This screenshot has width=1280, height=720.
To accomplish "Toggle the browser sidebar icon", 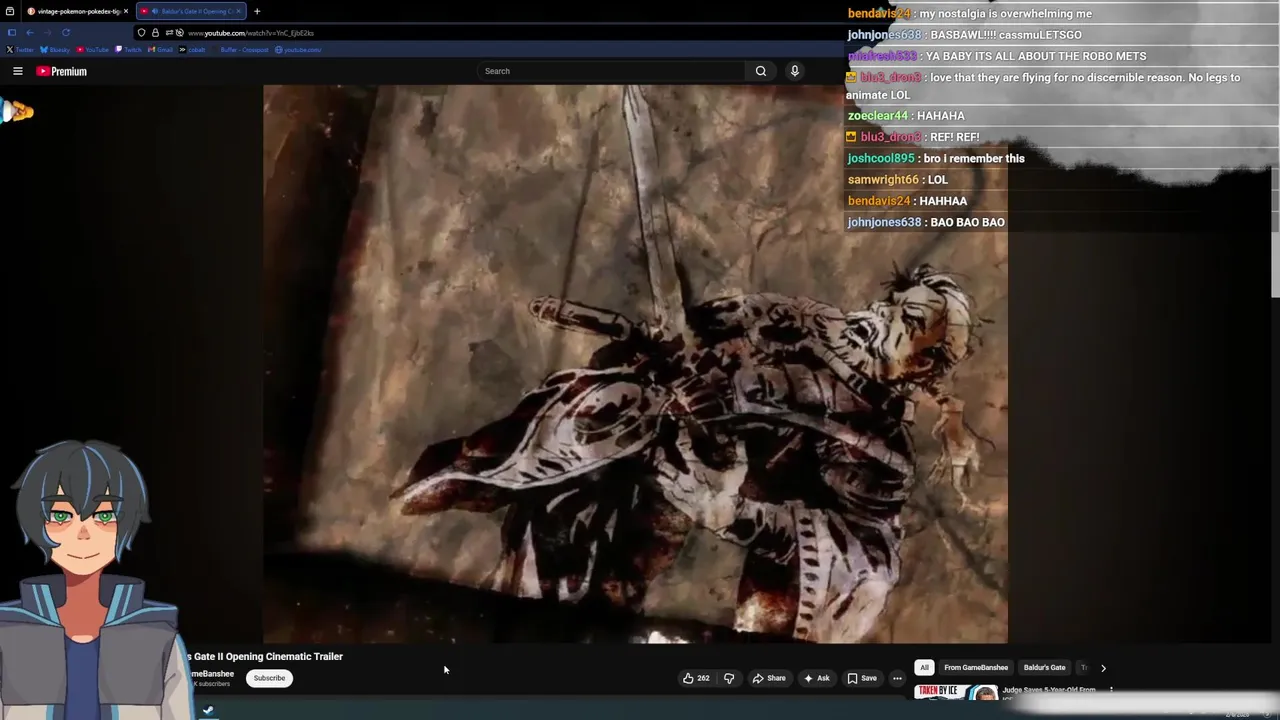I will (12, 32).
